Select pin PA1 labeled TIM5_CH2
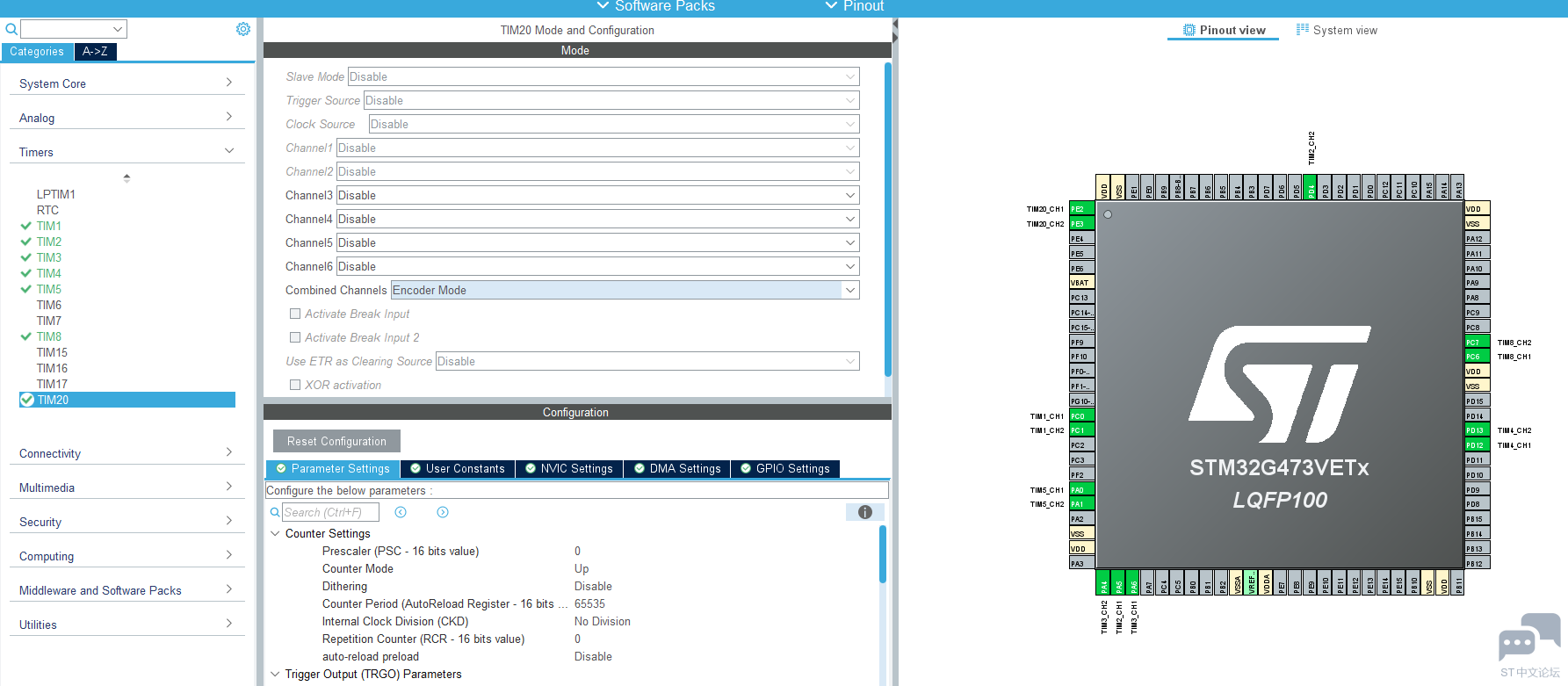This screenshot has width=1568, height=686. 1081,504
